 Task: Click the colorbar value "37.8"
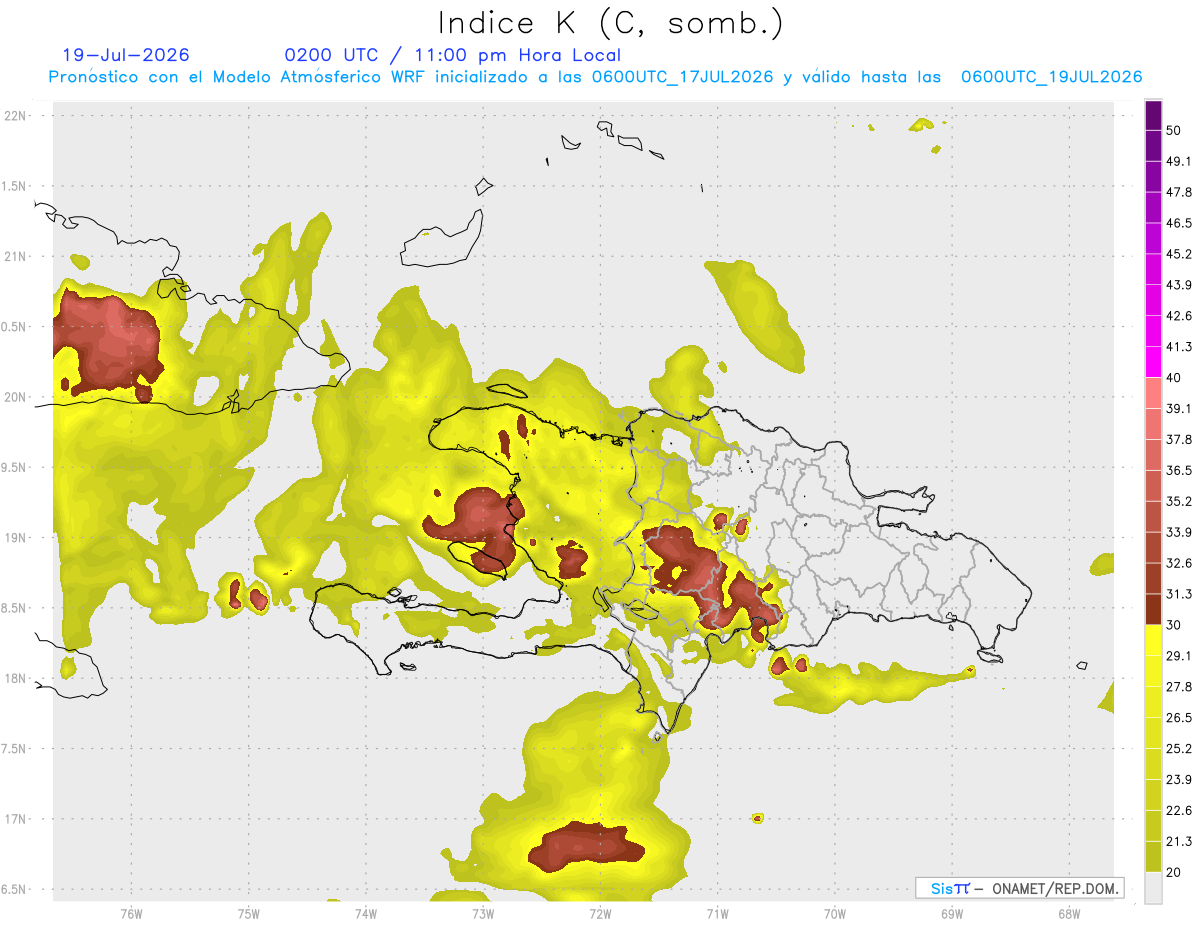[x=1179, y=439]
